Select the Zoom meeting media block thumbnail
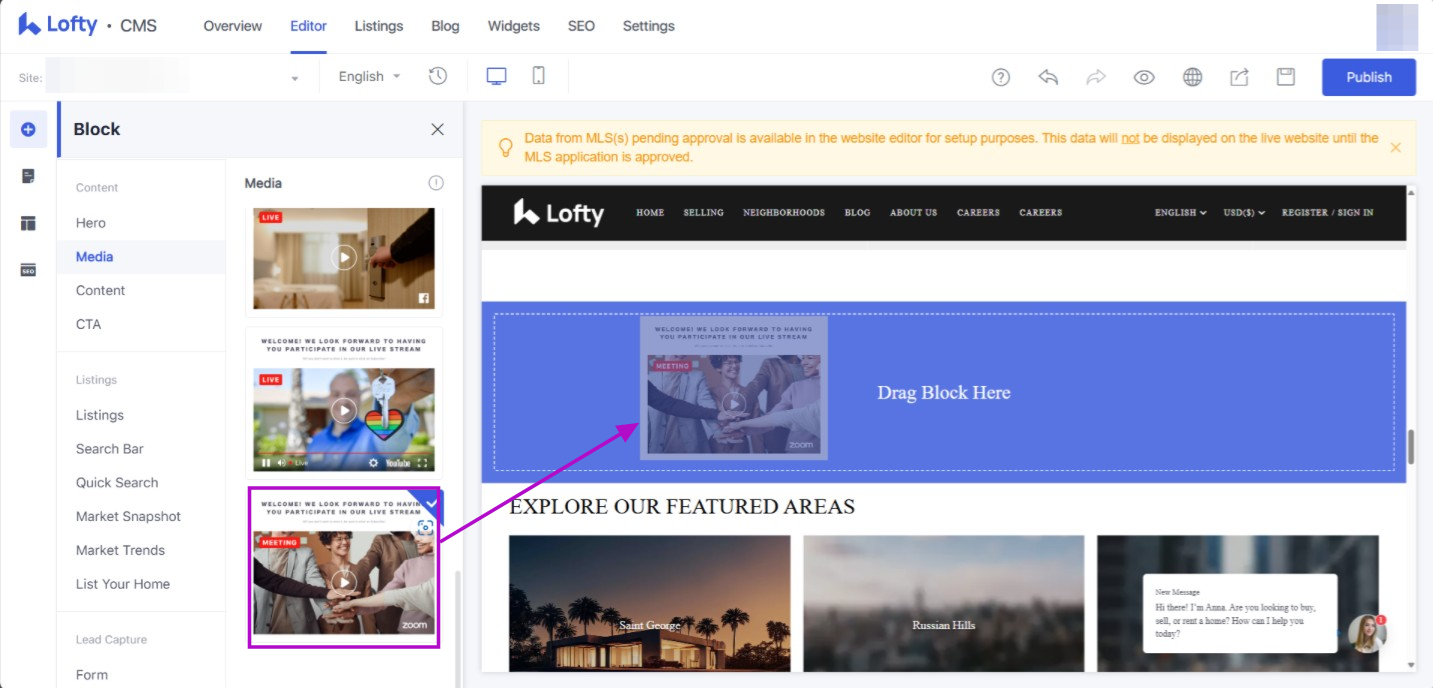1433x688 pixels. pyautogui.click(x=343, y=566)
